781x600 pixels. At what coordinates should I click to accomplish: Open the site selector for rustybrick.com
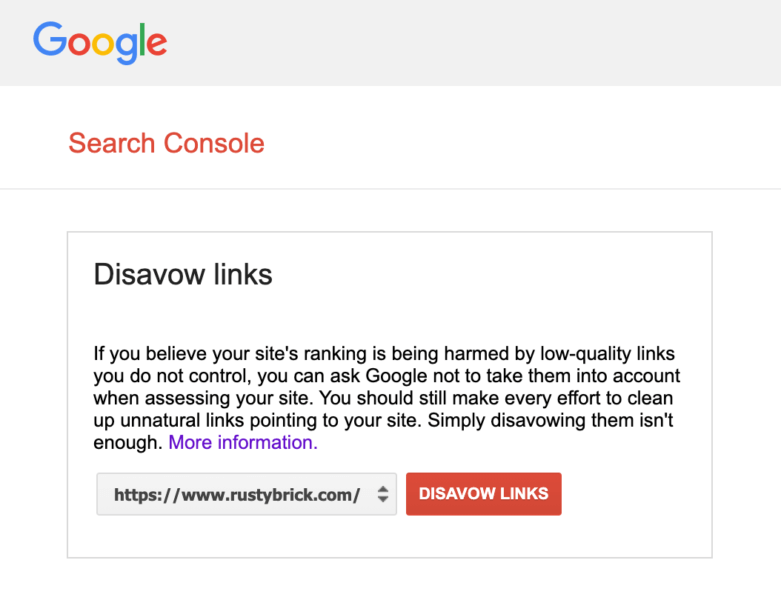pyautogui.click(x=247, y=494)
